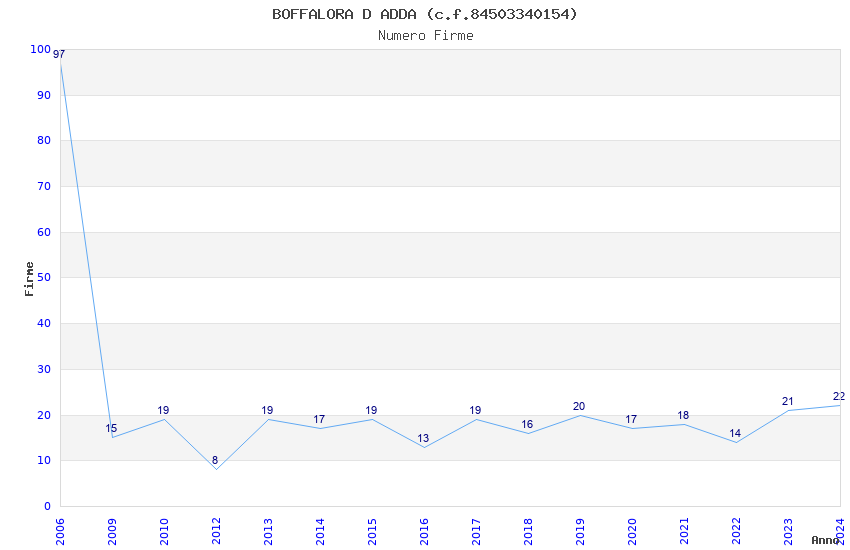The height and width of the screenshot is (550, 850).
Task: Click the data label 21 for 2023
Action: pyautogui.click(x=788, y=401)
